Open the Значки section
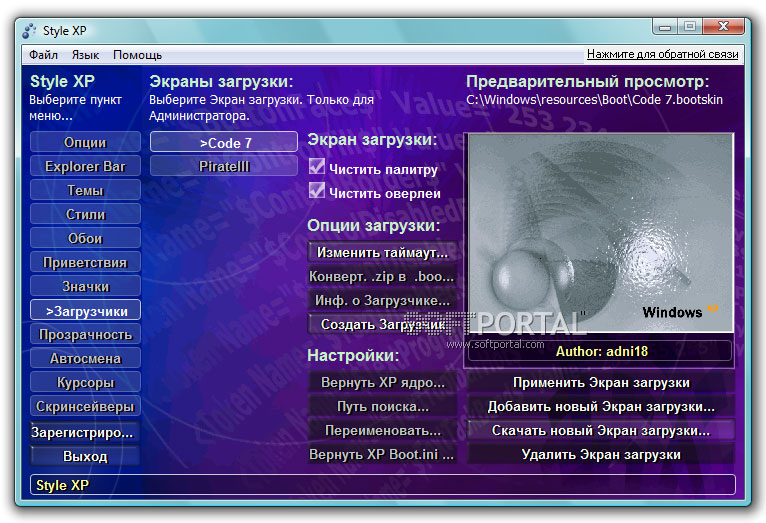766x523 pixels. tap(85, 286)
